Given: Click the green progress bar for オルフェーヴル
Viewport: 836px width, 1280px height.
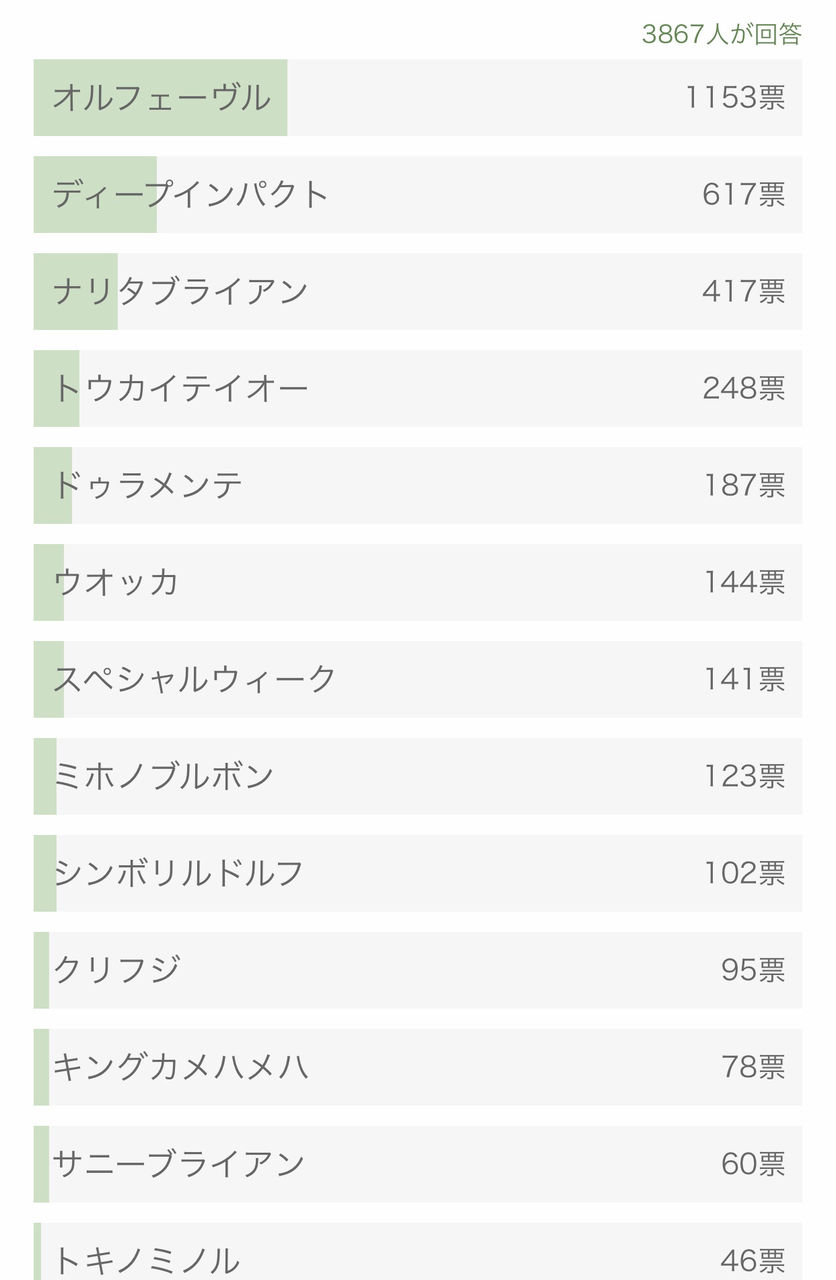Looking at the screenshot, I should tap(160, 97).
